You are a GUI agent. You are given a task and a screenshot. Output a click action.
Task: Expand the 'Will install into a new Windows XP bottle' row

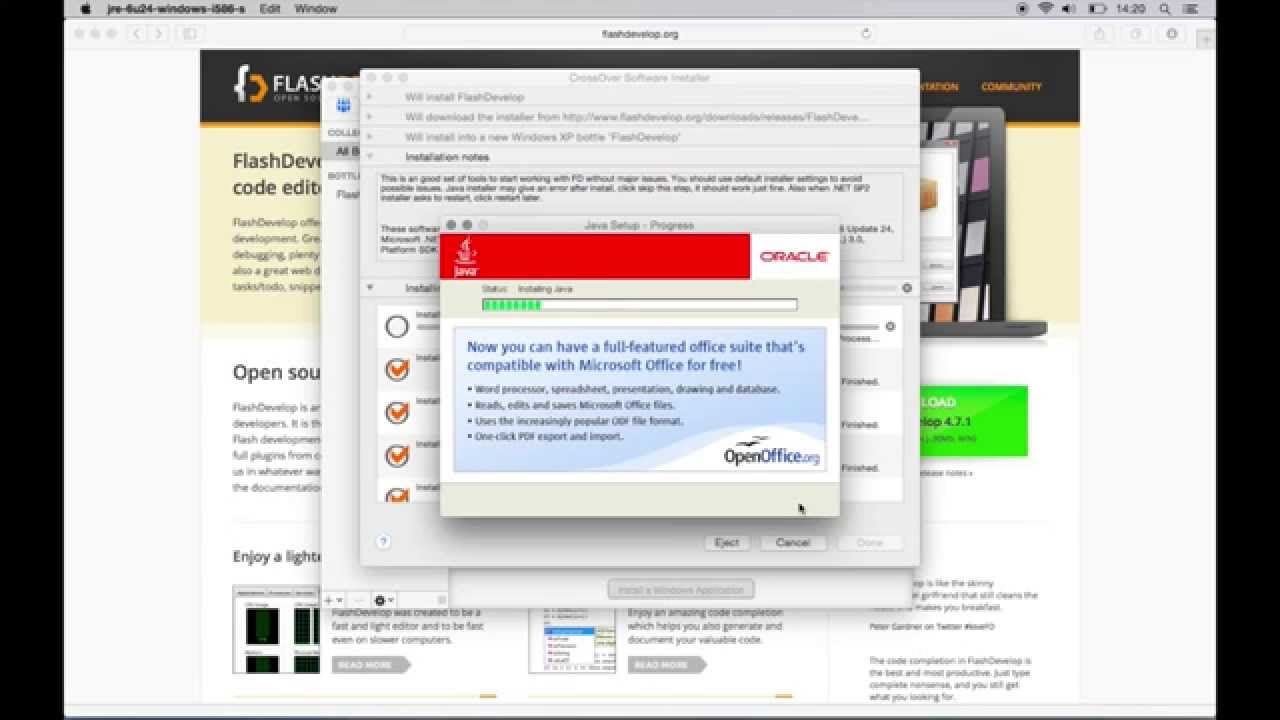pos(369,137)
